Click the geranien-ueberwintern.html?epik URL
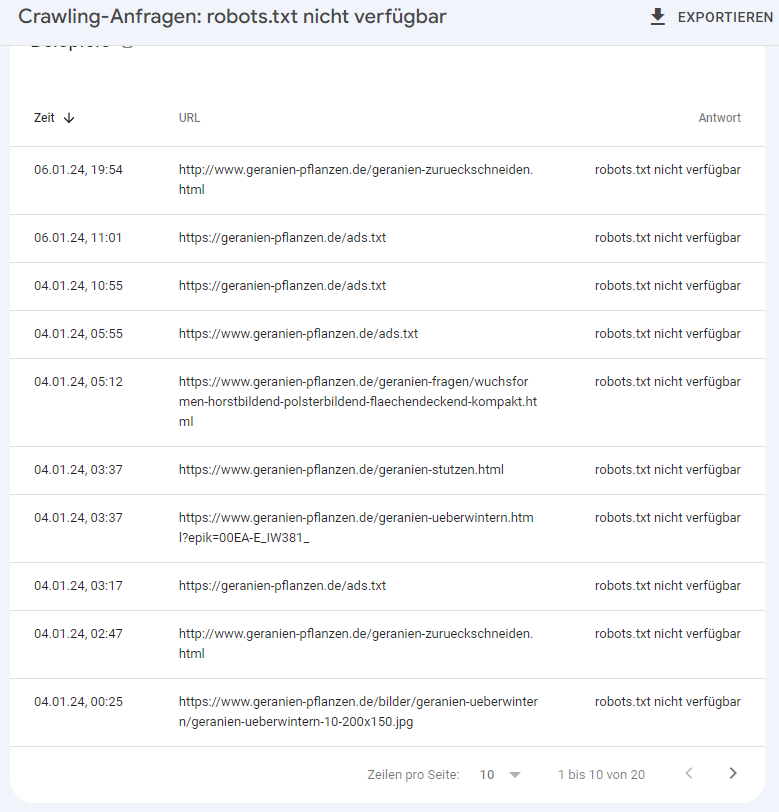This screenshot has width=779, height=812. pyautogui.click(x=356, y=527)
